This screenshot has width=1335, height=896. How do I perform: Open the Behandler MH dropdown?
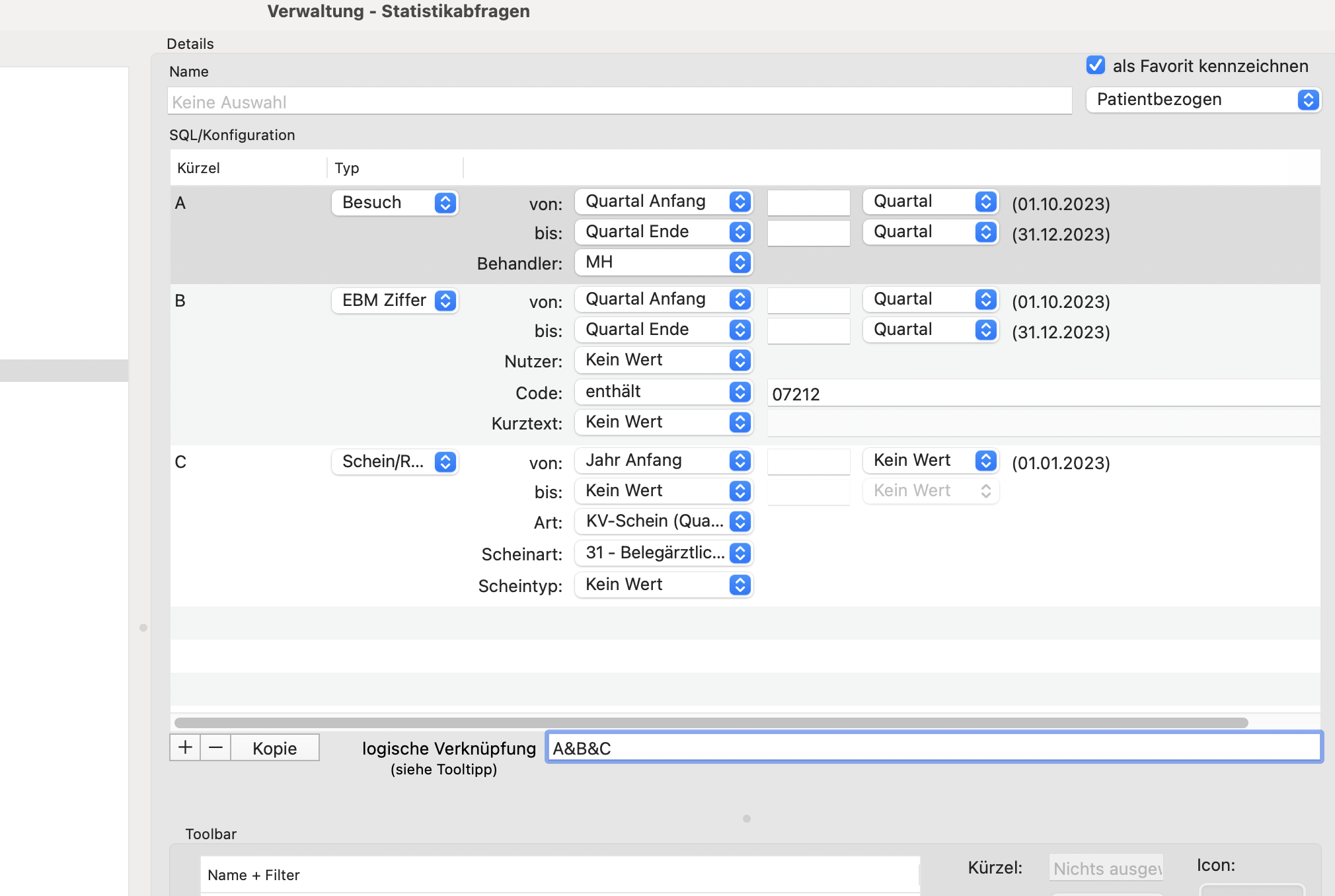(664, 262)
